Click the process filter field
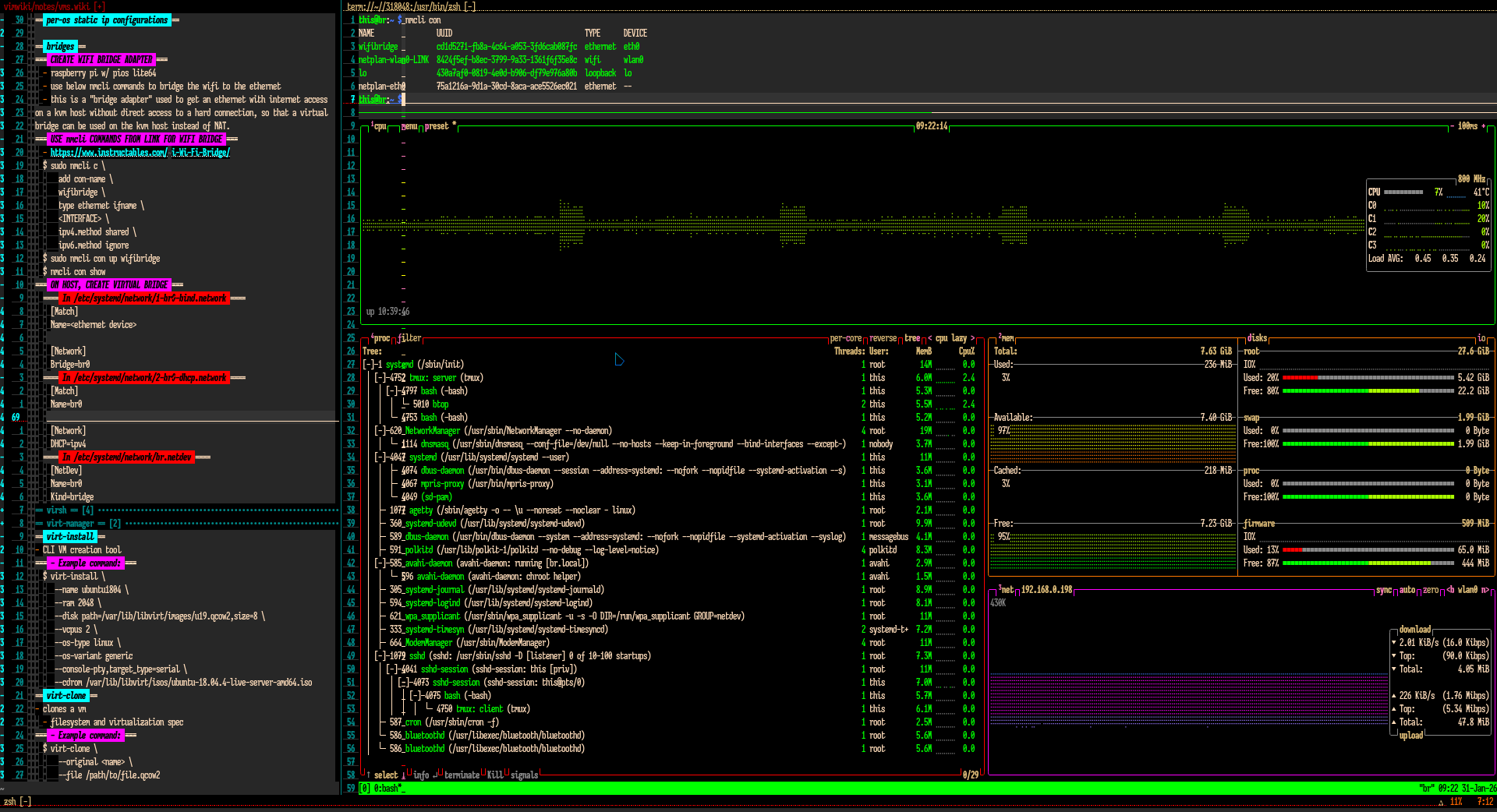 409,338
